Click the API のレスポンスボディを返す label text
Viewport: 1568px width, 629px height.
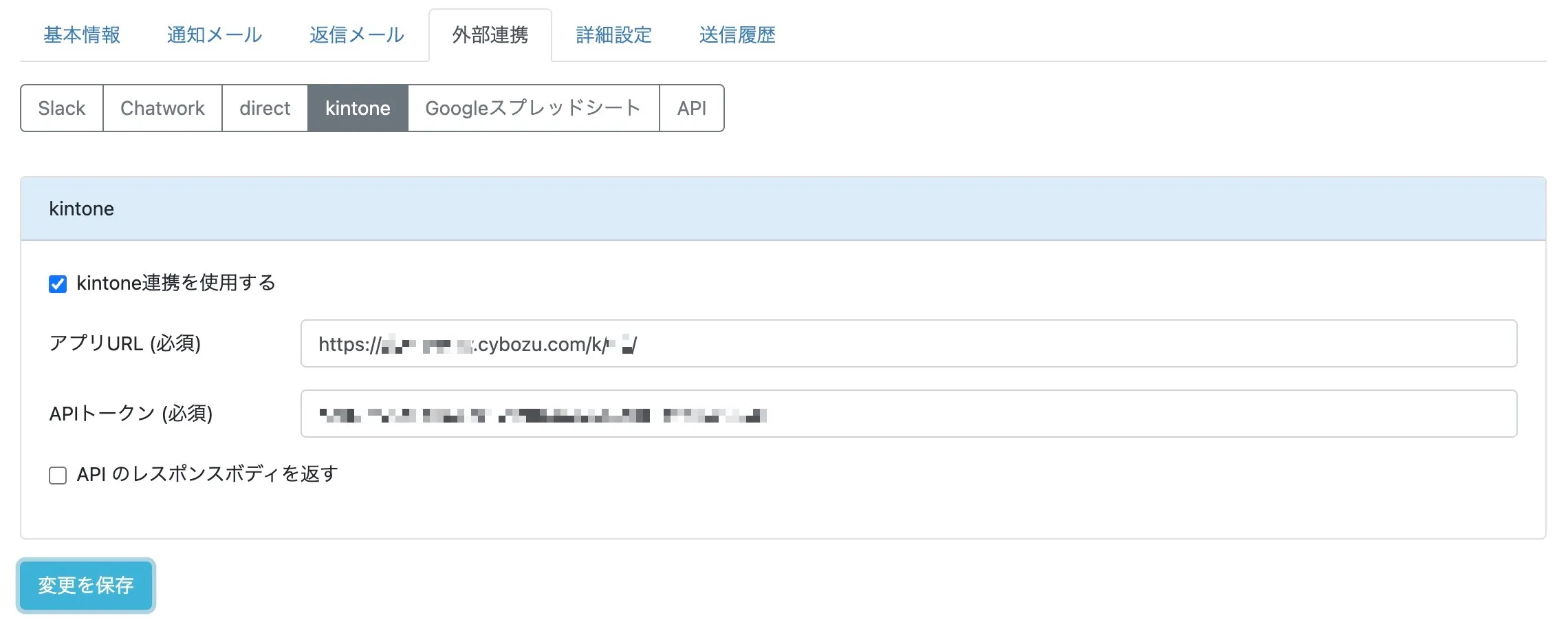point(208,474)
